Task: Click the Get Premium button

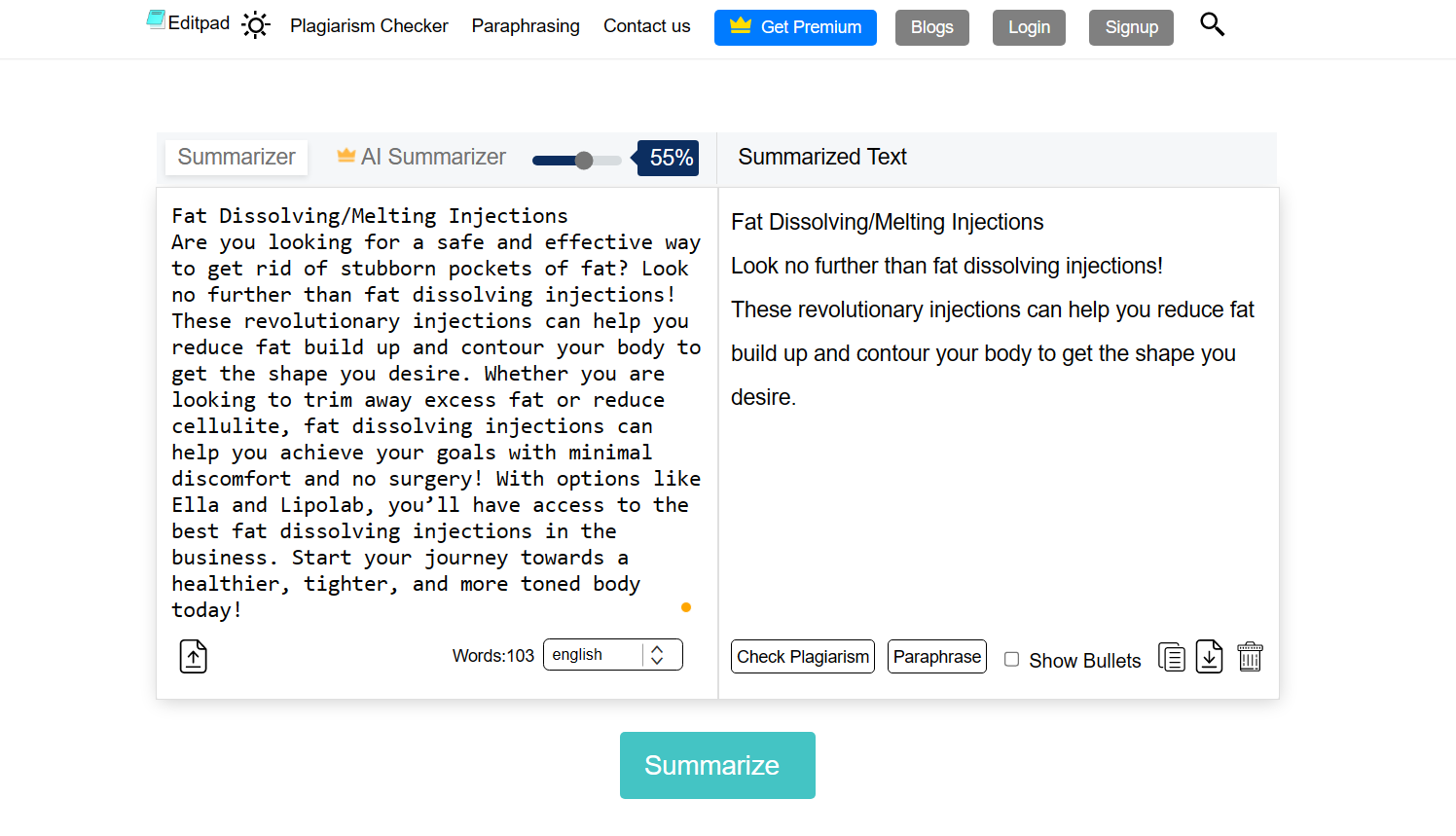Action: [795, 27]
